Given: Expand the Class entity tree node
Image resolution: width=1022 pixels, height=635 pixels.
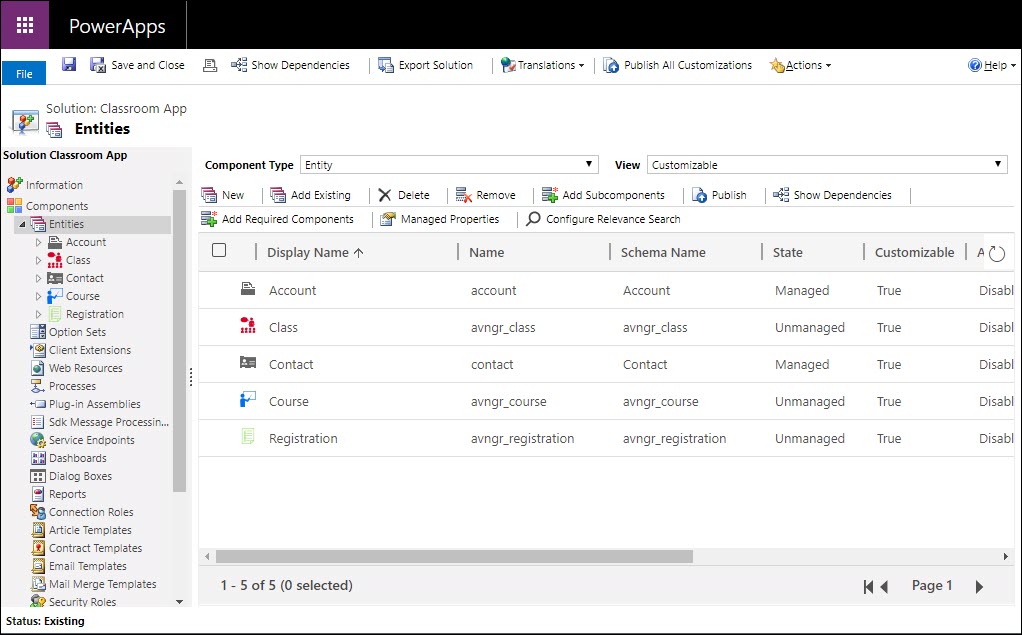Looking at the screenshot, I should coord(39,260).
